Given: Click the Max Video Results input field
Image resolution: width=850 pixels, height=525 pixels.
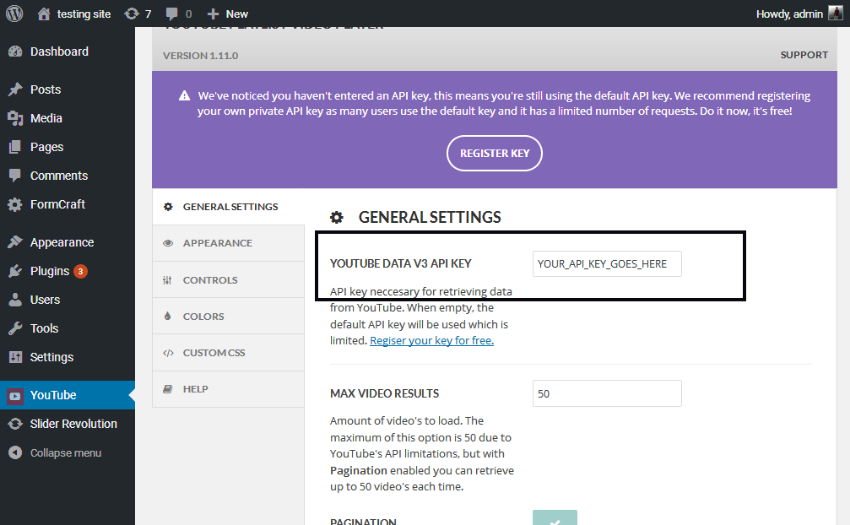Looking at the screenshot, I should click(x=607, y=394).
